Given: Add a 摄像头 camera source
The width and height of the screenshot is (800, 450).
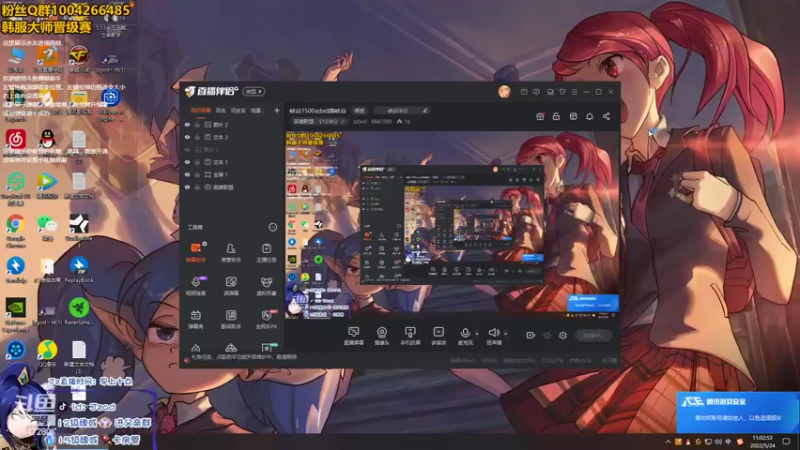Looking at the screenshot, I should [382, 336].
